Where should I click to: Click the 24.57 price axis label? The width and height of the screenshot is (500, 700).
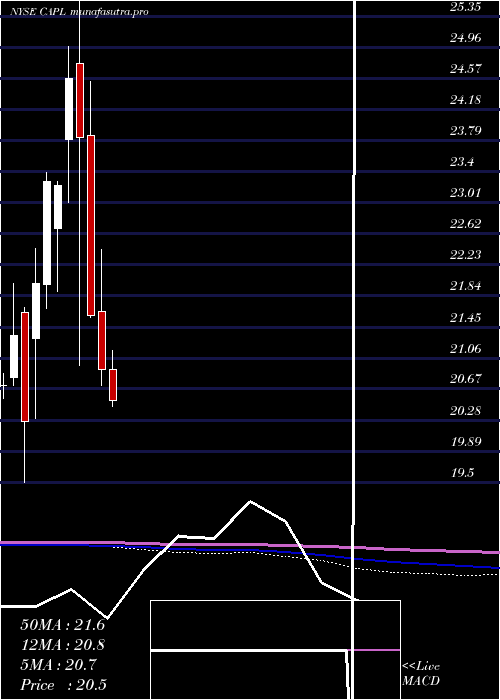click(466, 69)
